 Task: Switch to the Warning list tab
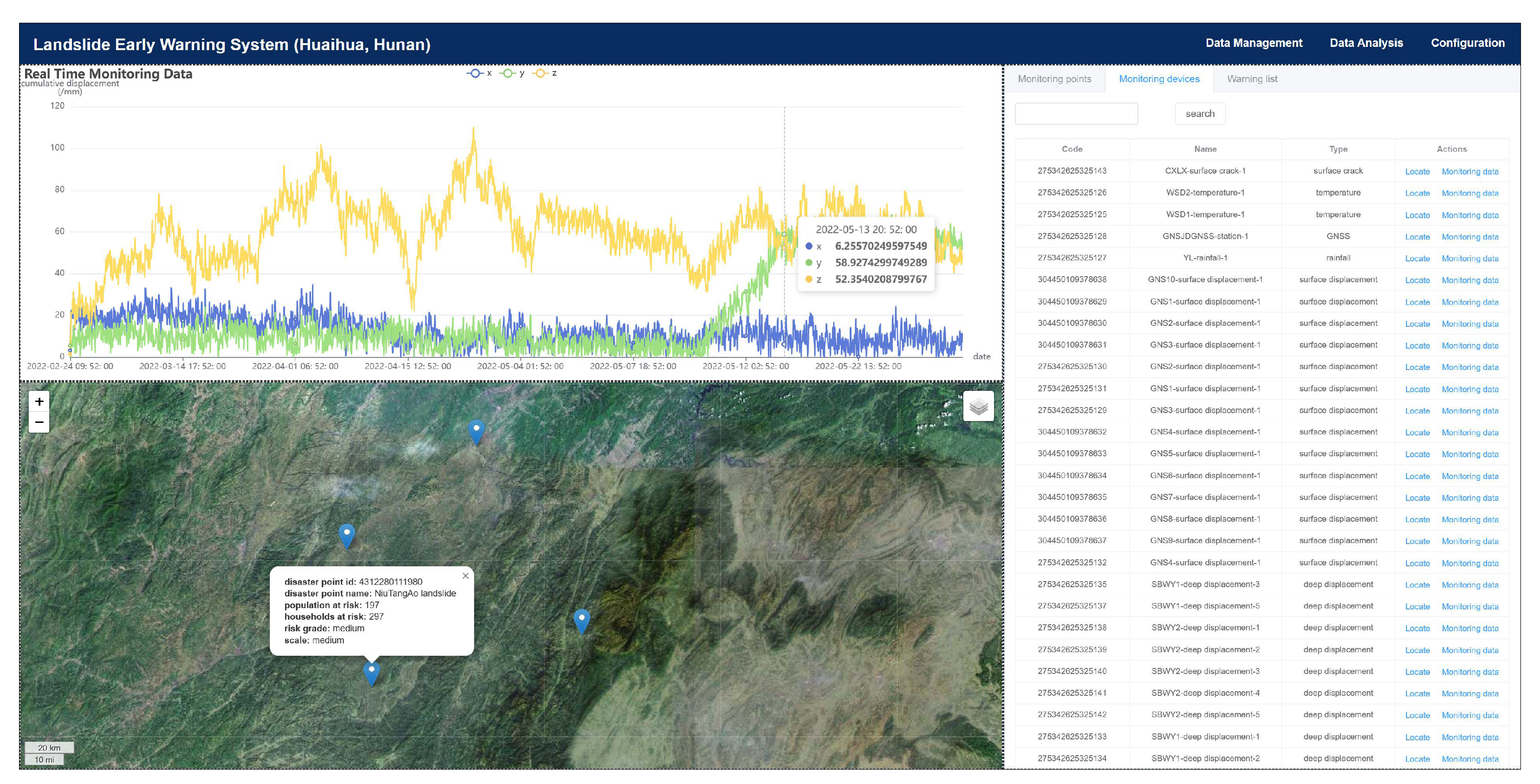pyautogui.click(x=1252, y=79)
